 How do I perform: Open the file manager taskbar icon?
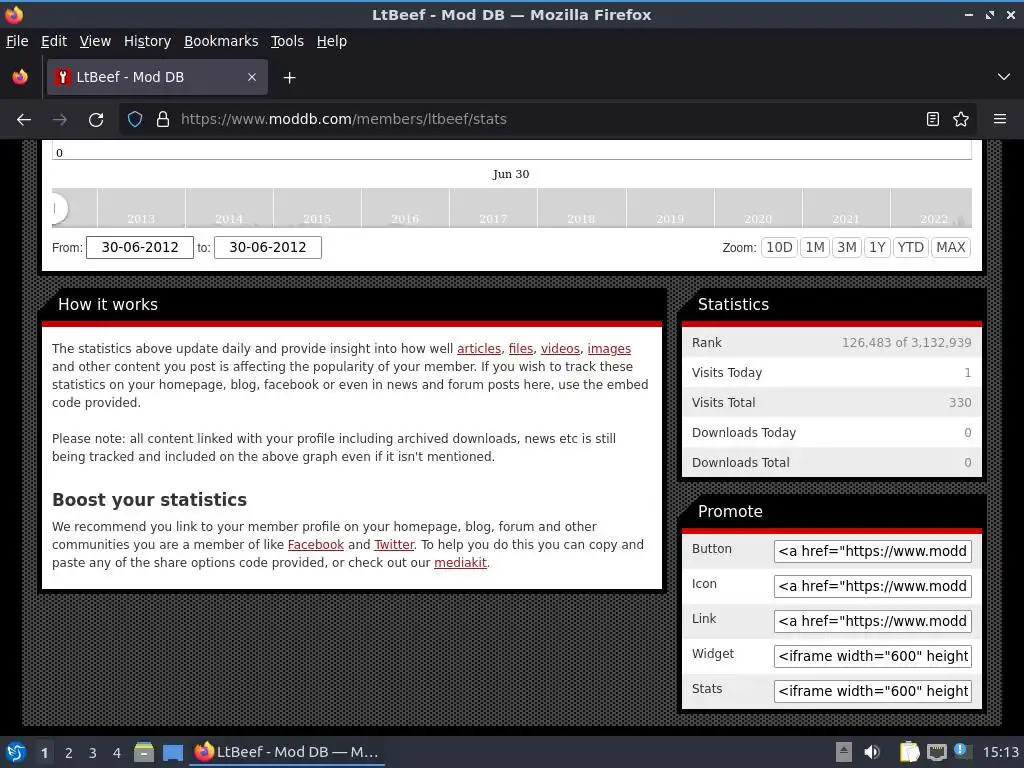(x=144, y=752)
